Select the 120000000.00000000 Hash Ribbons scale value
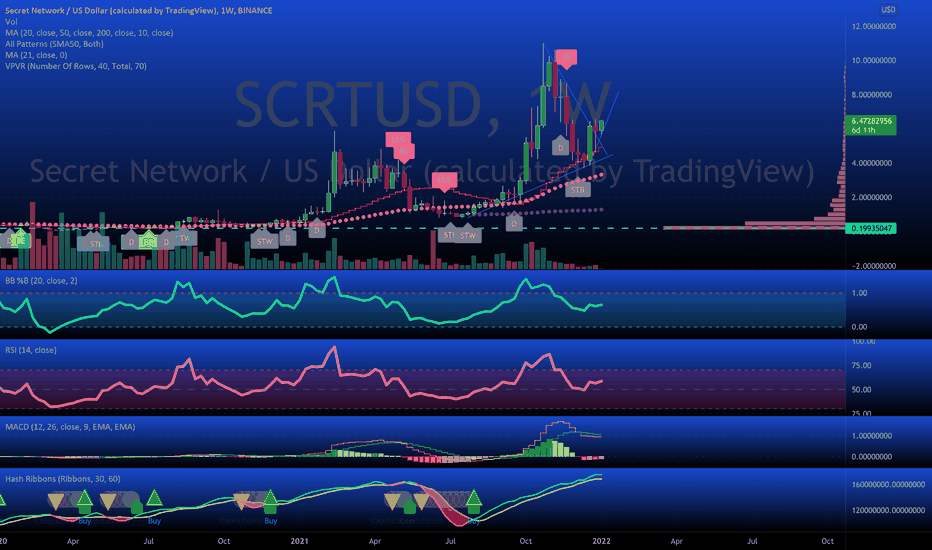Viewport: 932px width, 550px height. (x=888, y=510)
